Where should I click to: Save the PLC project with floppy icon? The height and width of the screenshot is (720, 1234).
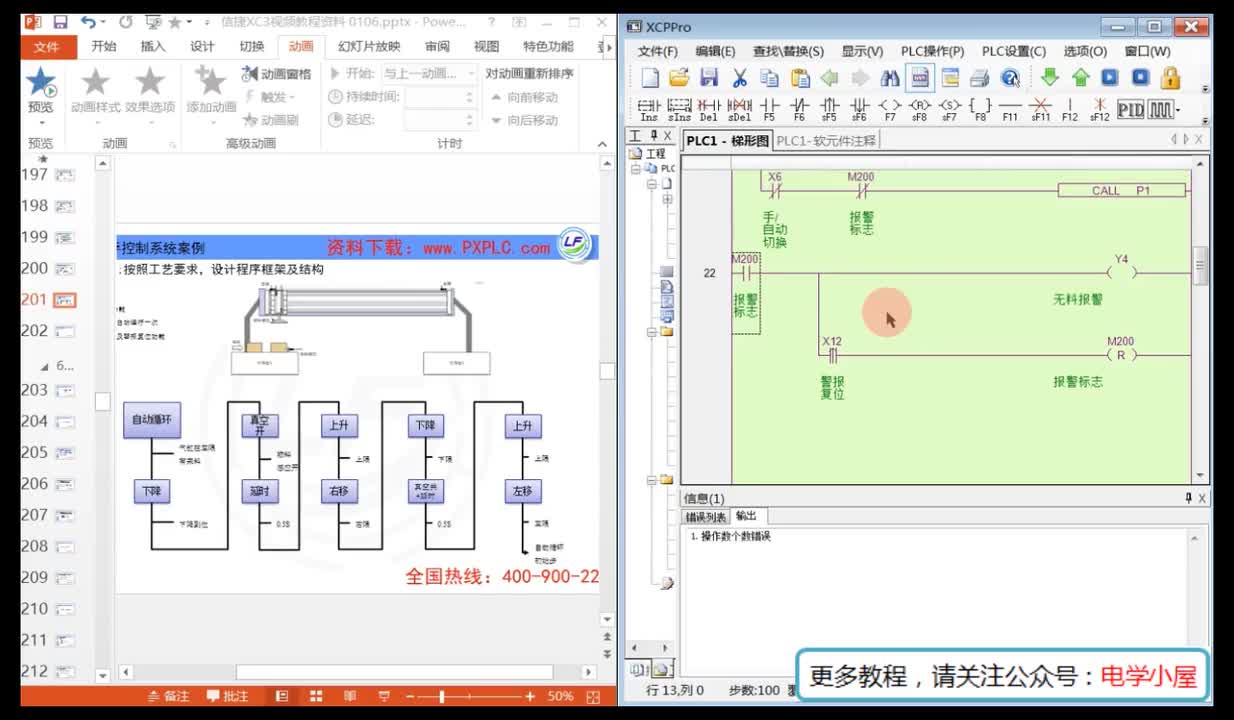coord(709,78)
